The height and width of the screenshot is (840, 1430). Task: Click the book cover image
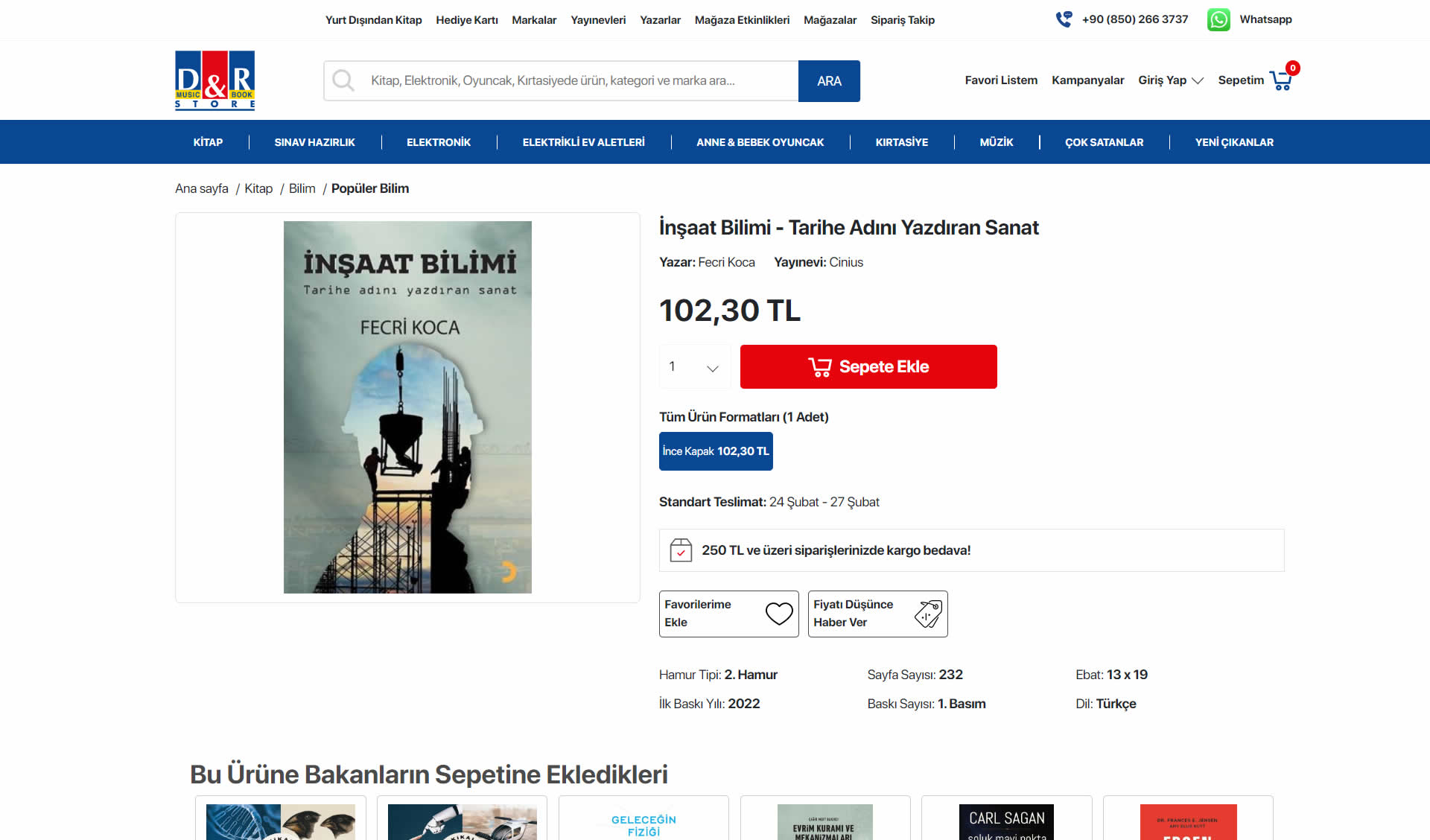(x=407, y=407)
